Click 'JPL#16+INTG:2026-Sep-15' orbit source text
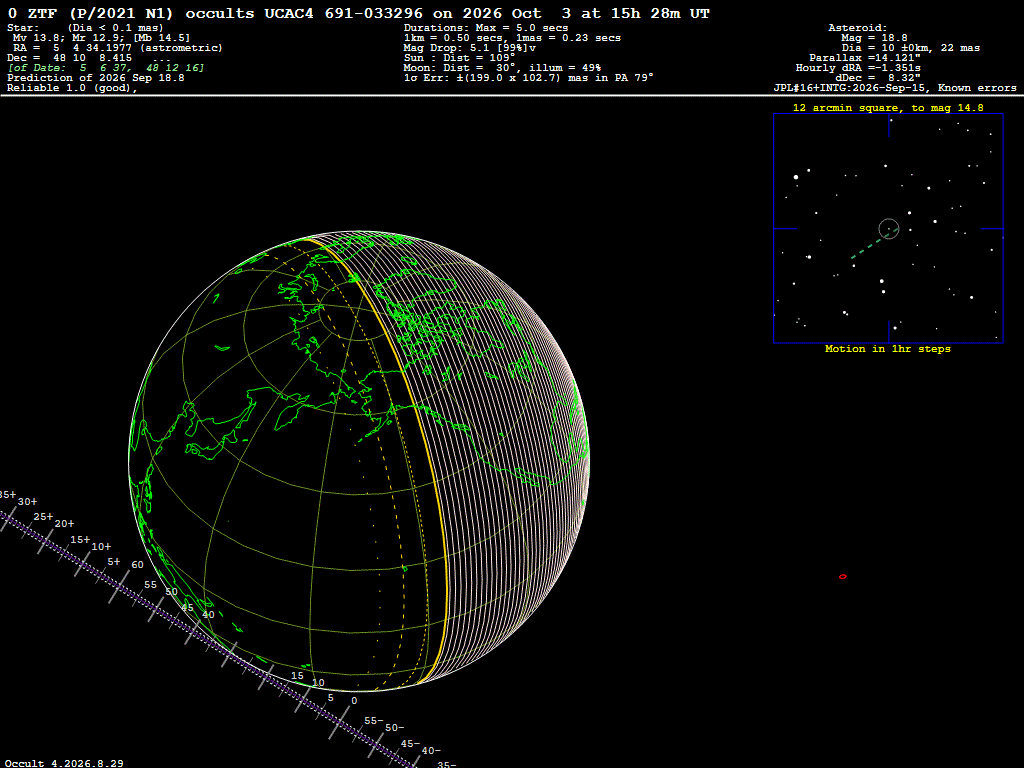Image resolution: width=1024 pixels, height=768 pixels. tap(852, 88)
